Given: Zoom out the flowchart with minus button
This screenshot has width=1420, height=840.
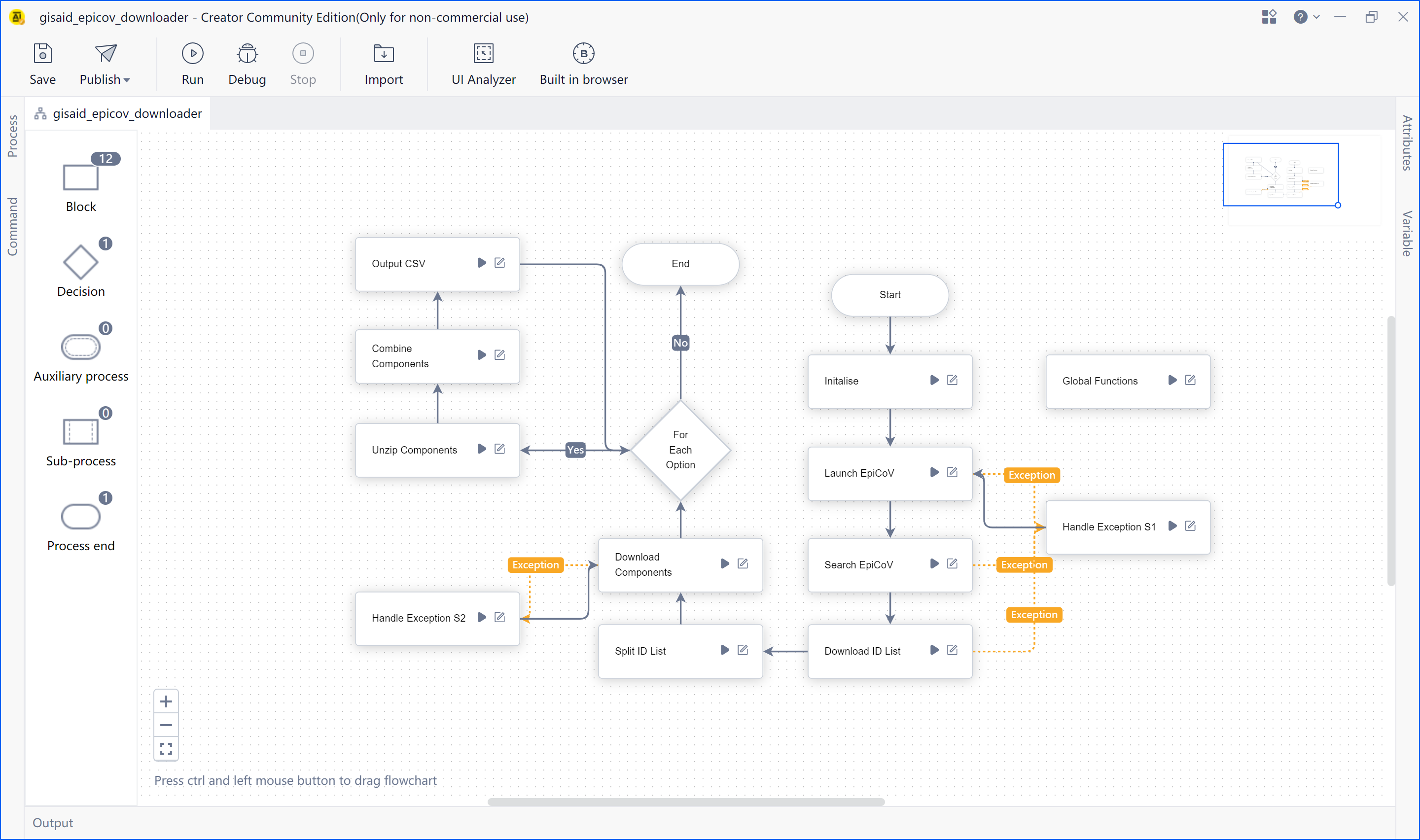Looking at the screenshot, I should pos(166,725).
